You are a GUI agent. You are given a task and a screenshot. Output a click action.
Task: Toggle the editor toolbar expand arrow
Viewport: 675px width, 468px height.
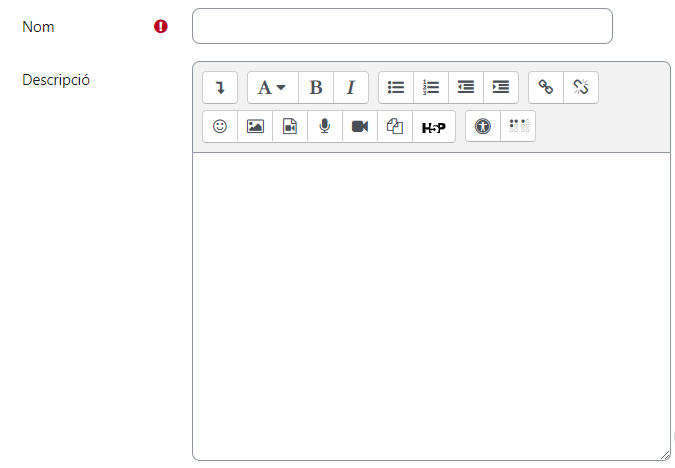point(220,87)
